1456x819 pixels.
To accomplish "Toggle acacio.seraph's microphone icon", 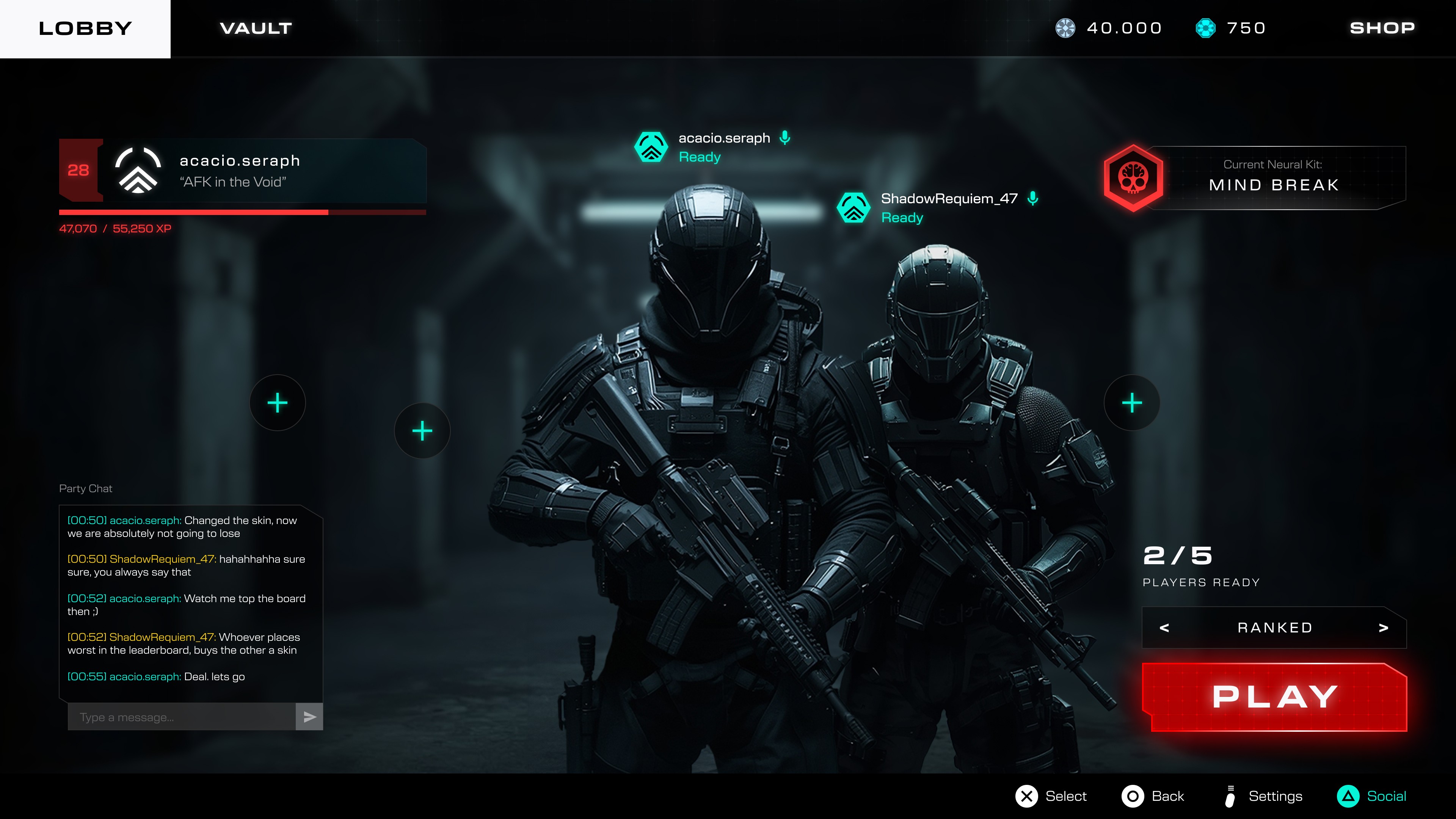I will tap(784, 137).
